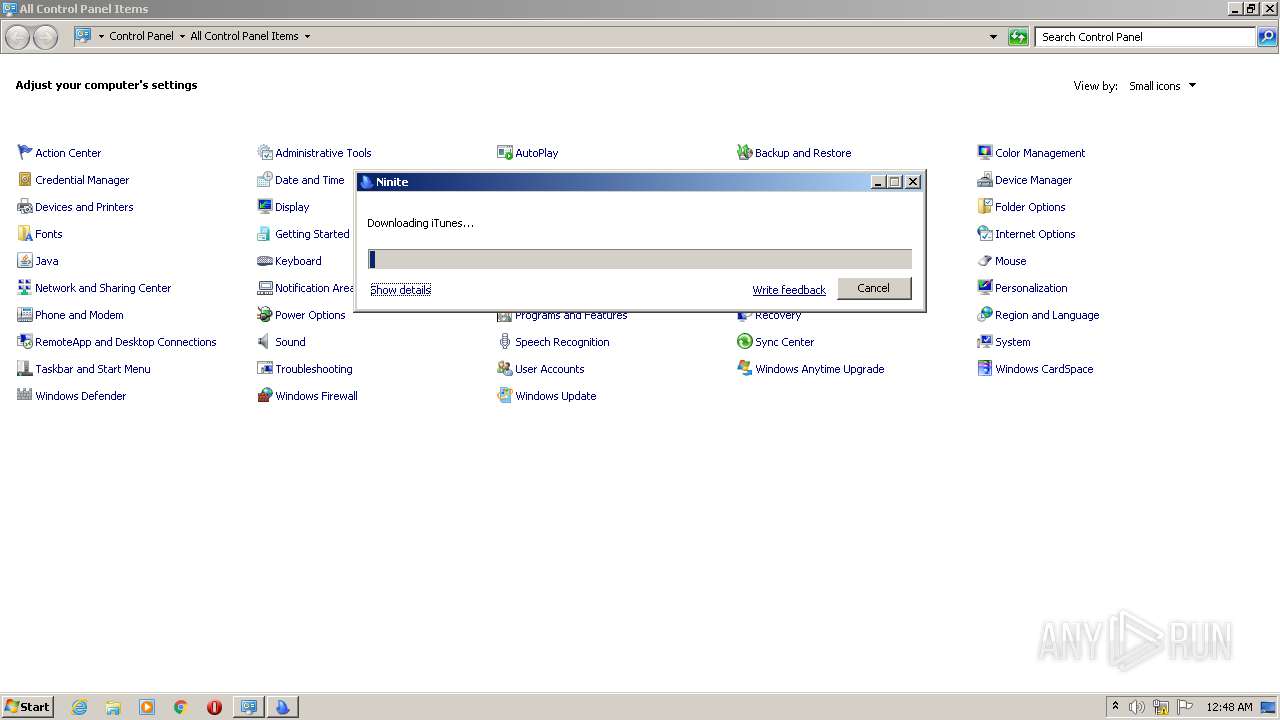1280x720 pixels.
Task: Open the Java control panel icon
Action: point(25,260)
